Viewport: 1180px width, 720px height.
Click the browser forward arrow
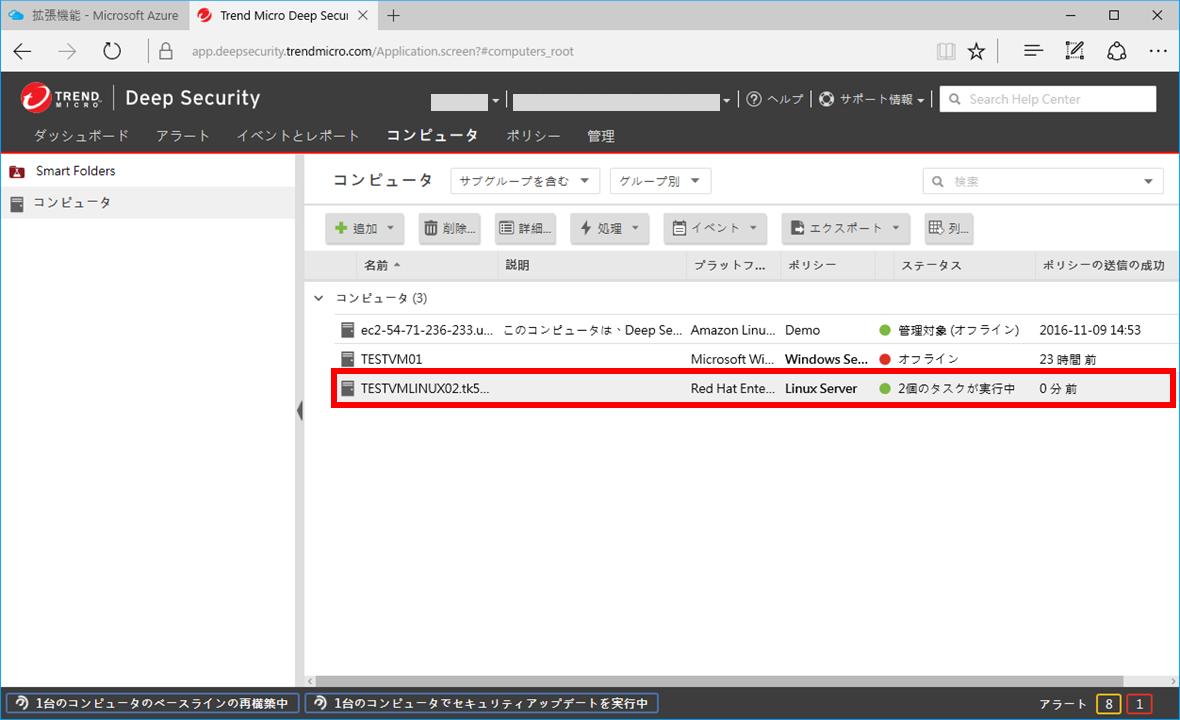click(x=67, y=51)
